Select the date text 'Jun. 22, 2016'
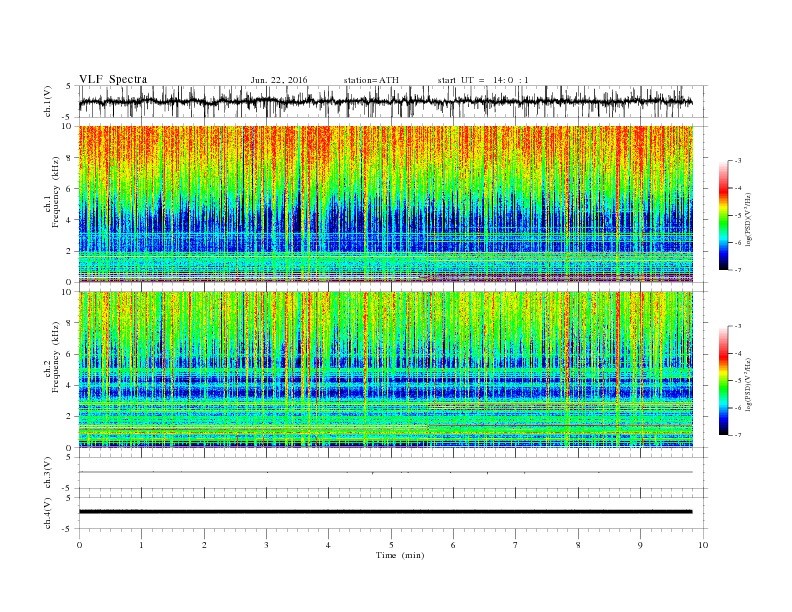 (x=279, y=80)
